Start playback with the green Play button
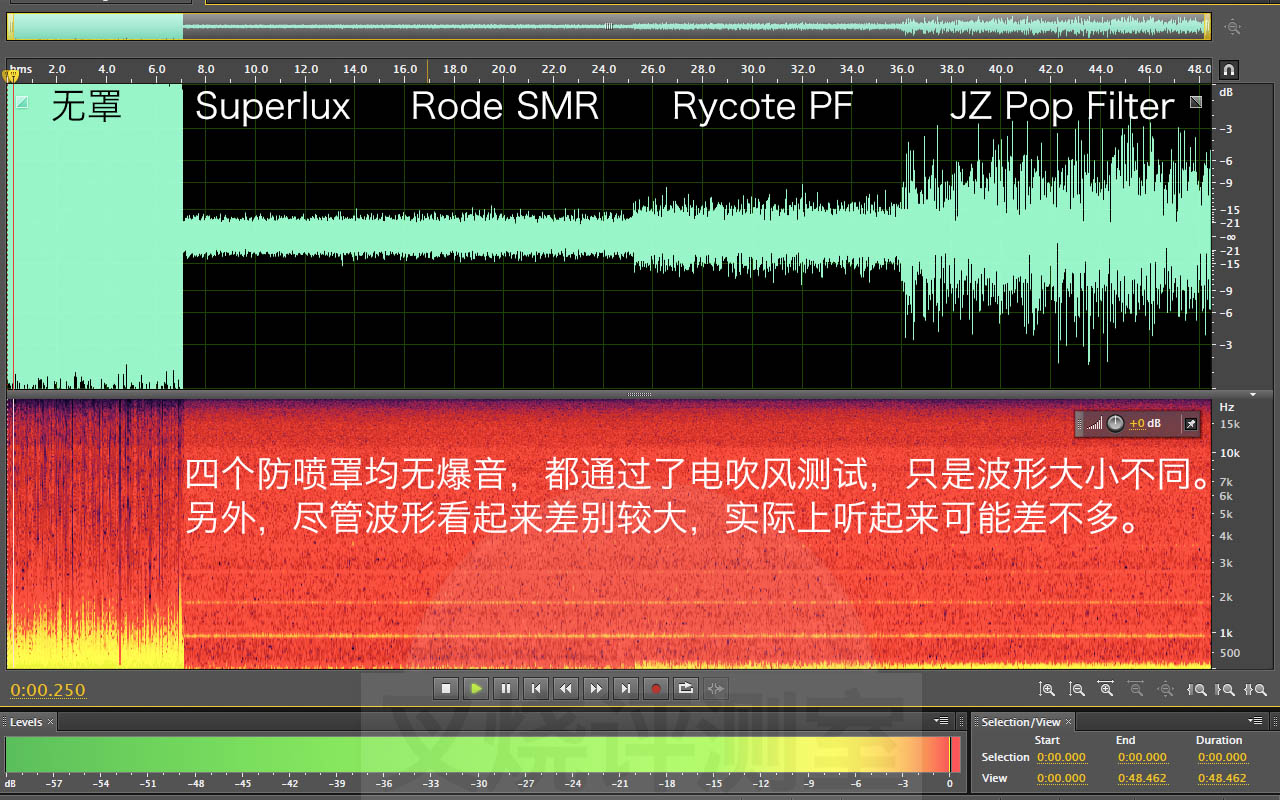 476,688
